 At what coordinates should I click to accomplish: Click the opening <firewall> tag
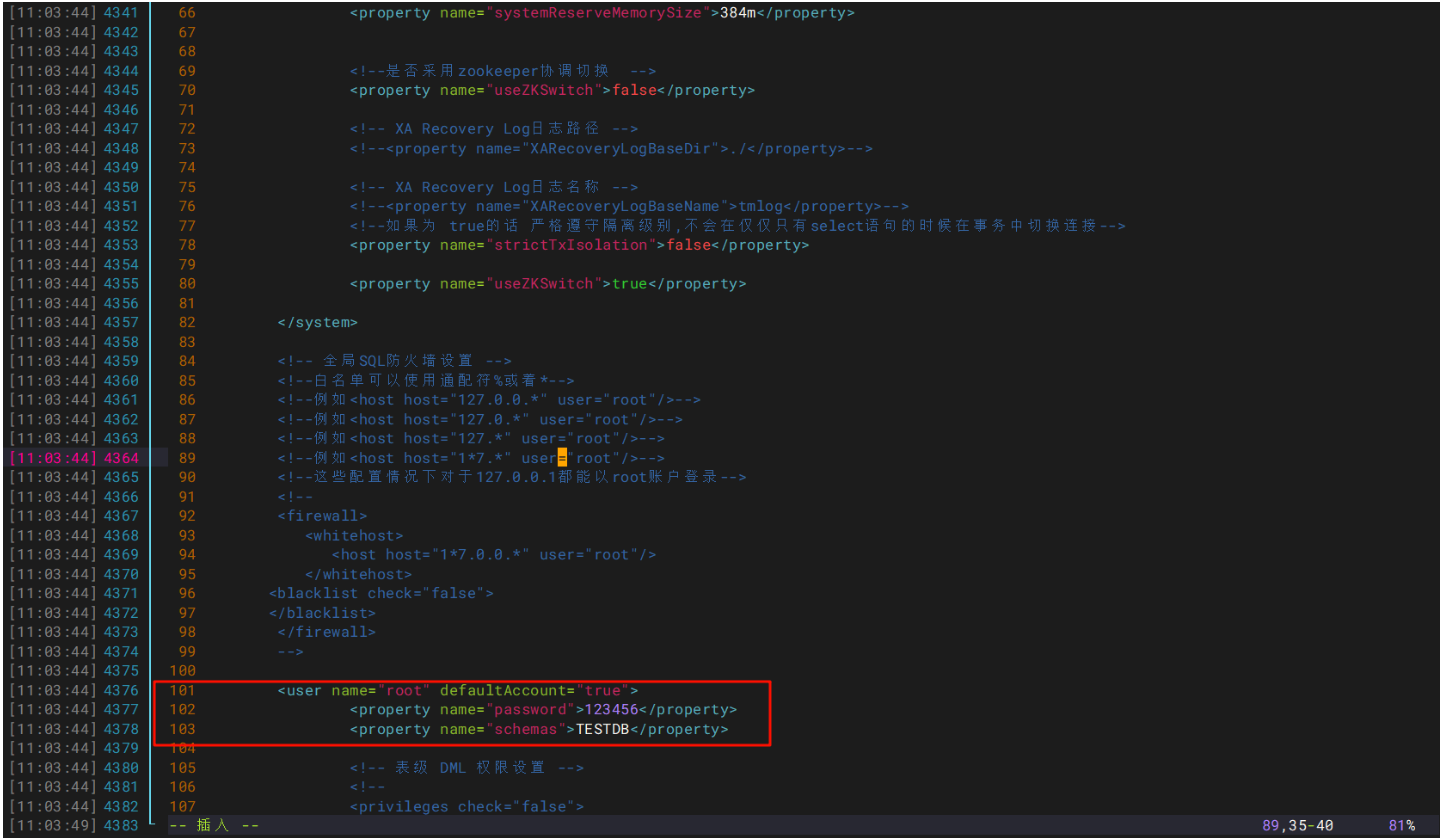click(322, 516)
